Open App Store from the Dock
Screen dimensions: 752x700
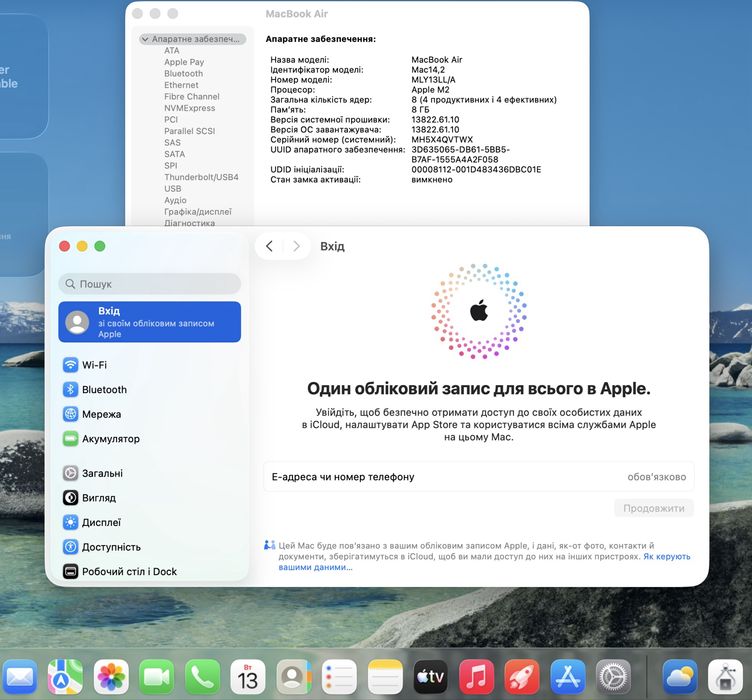[568, 677]
